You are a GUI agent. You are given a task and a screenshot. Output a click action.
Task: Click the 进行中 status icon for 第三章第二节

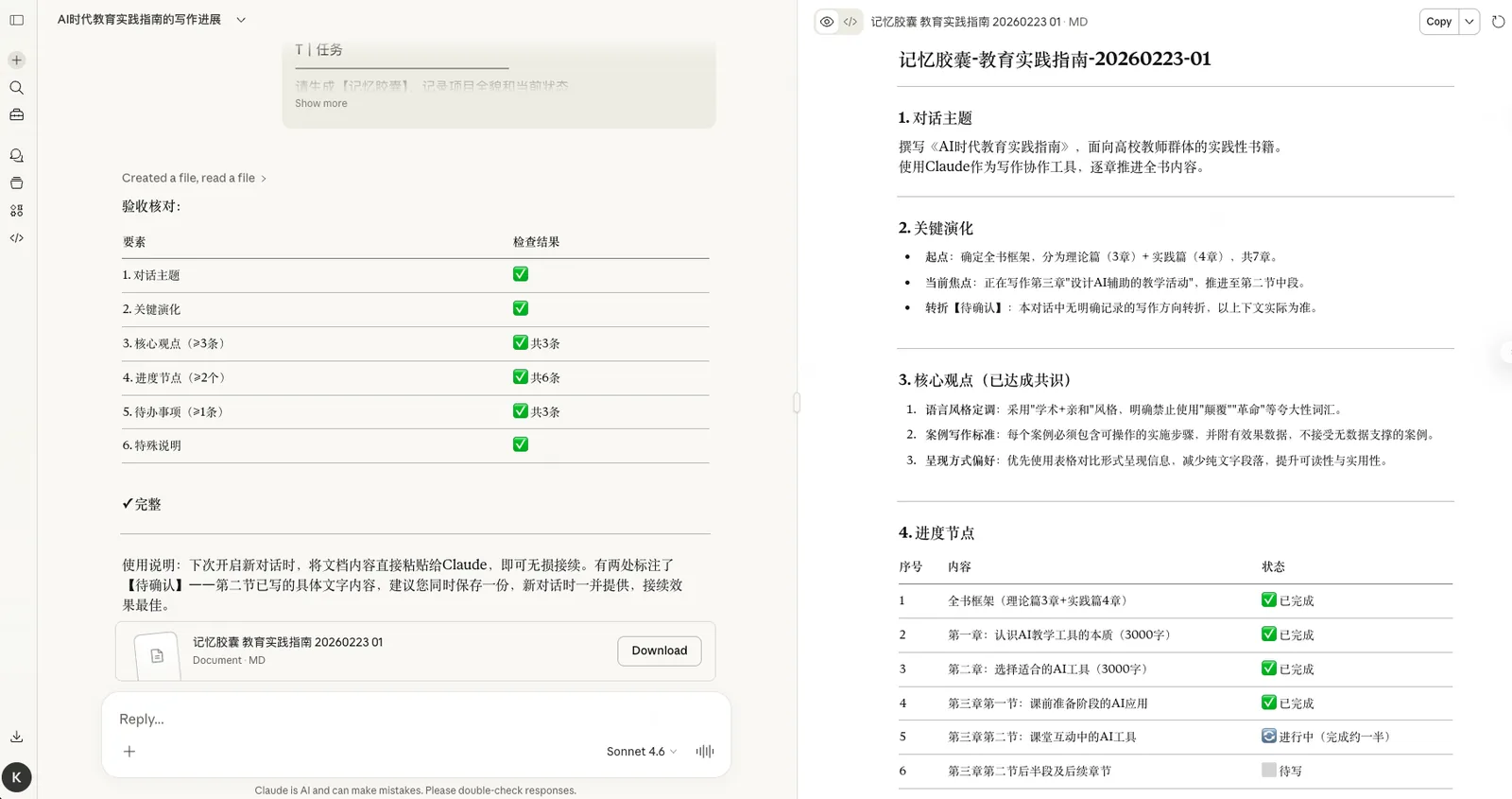(x=1269, y=736)
